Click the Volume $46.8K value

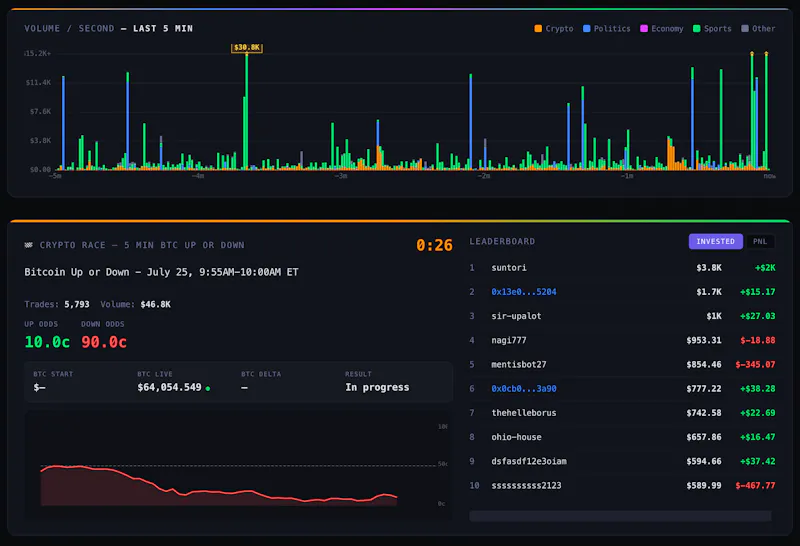(156, 305)
